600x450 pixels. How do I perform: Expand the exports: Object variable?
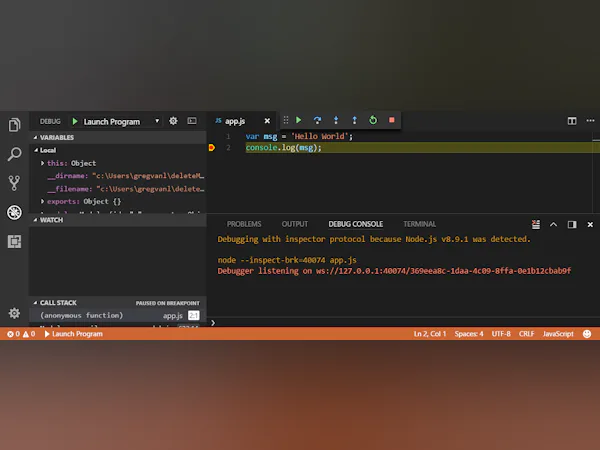[42, 201]
